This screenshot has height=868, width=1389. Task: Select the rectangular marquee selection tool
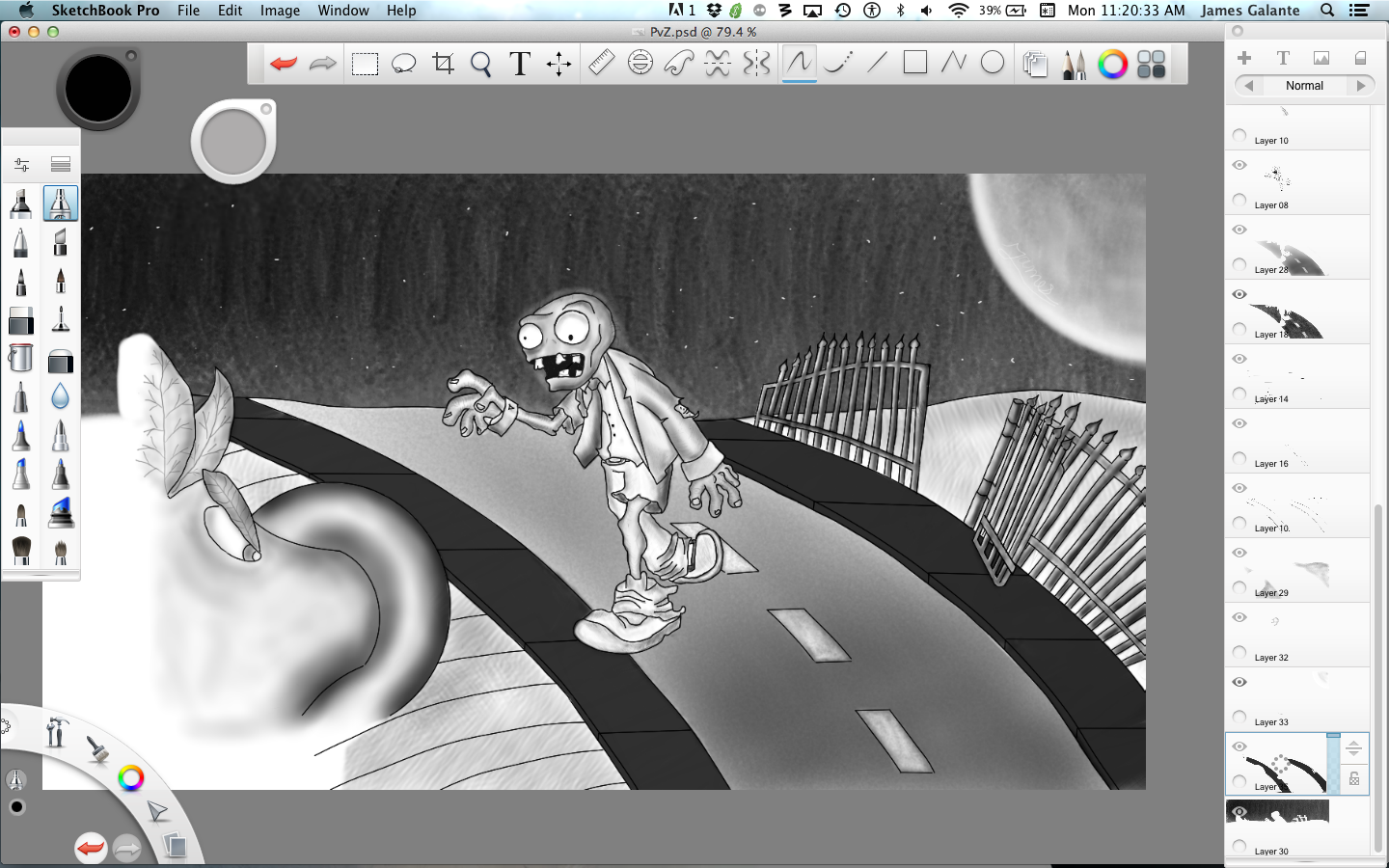click(365, 65)
